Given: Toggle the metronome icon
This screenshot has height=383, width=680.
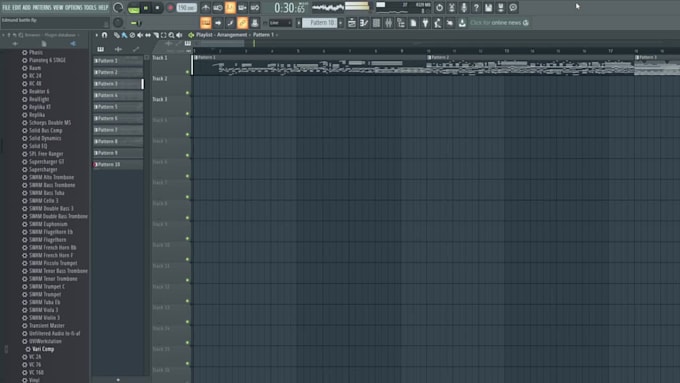Looking at the screenshot, I should 206,8.
